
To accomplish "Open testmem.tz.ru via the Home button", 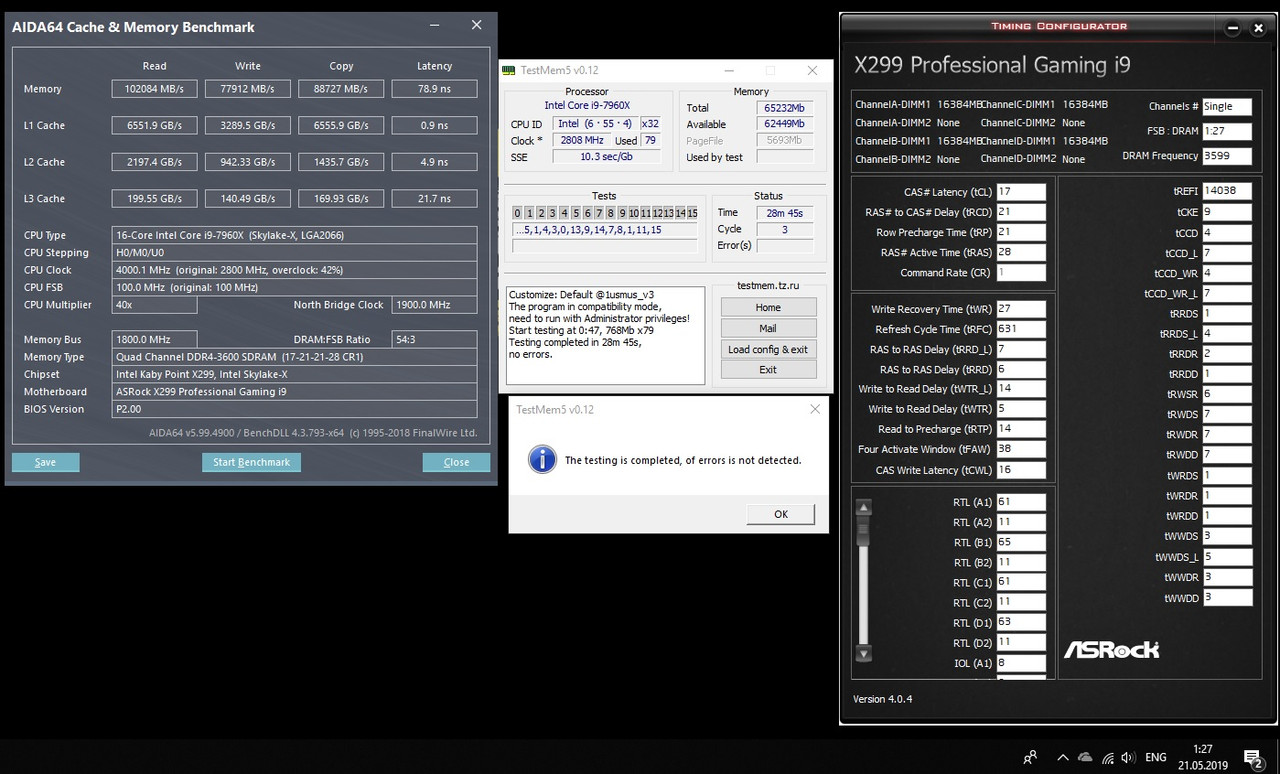I will pos(768,307).
